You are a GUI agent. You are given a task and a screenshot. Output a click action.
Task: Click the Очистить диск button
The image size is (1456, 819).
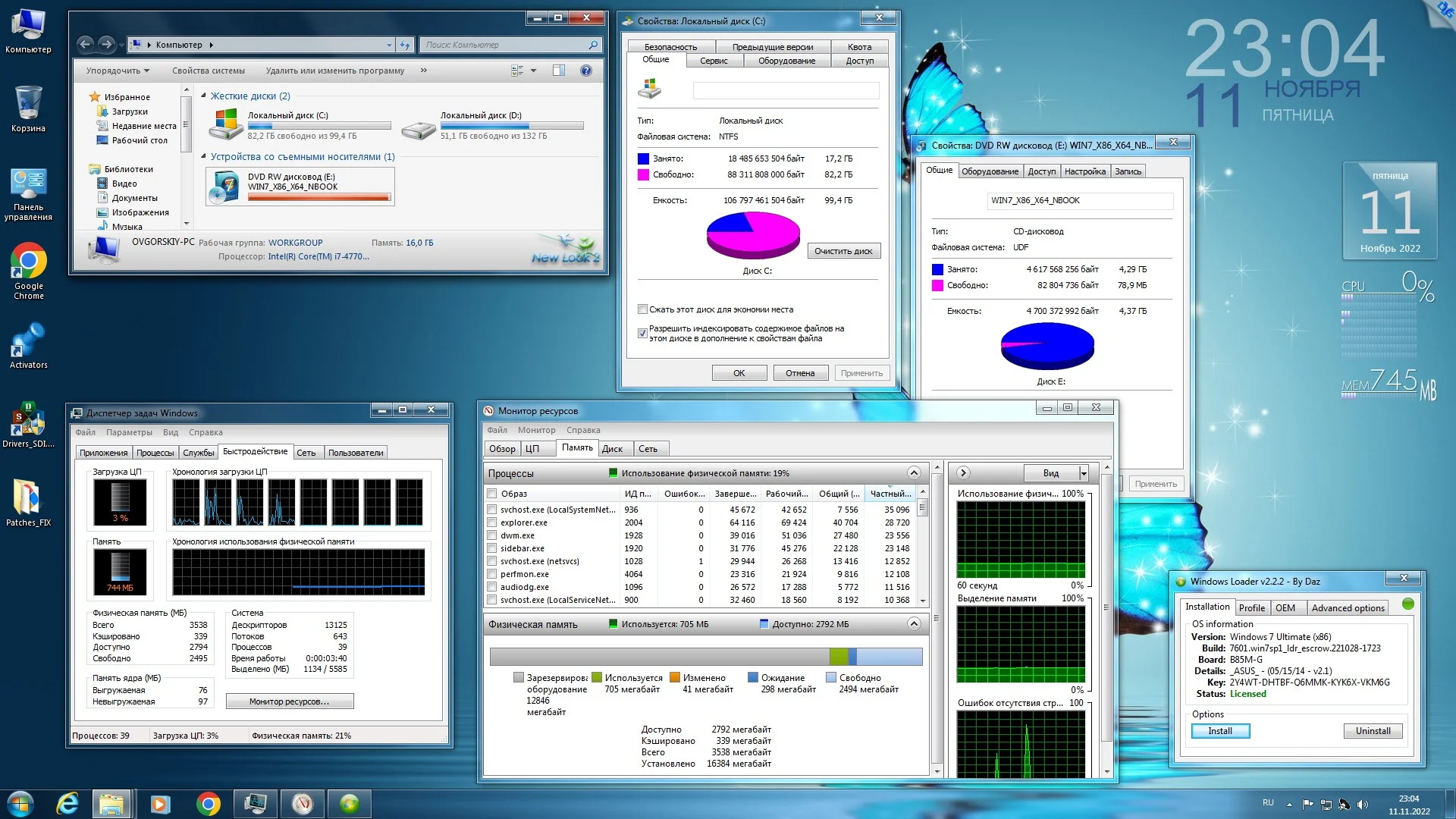pyautogui.click(x=843, y=251)
